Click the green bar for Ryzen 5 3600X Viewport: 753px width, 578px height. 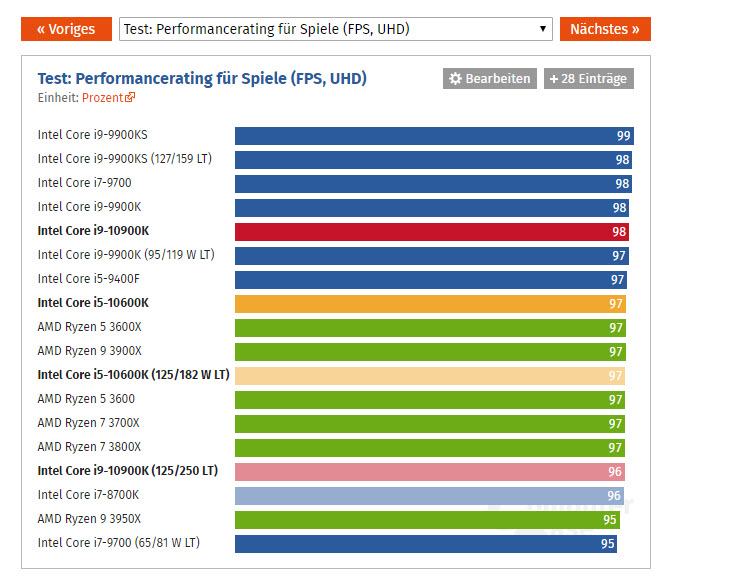click(x=430, y=328)
